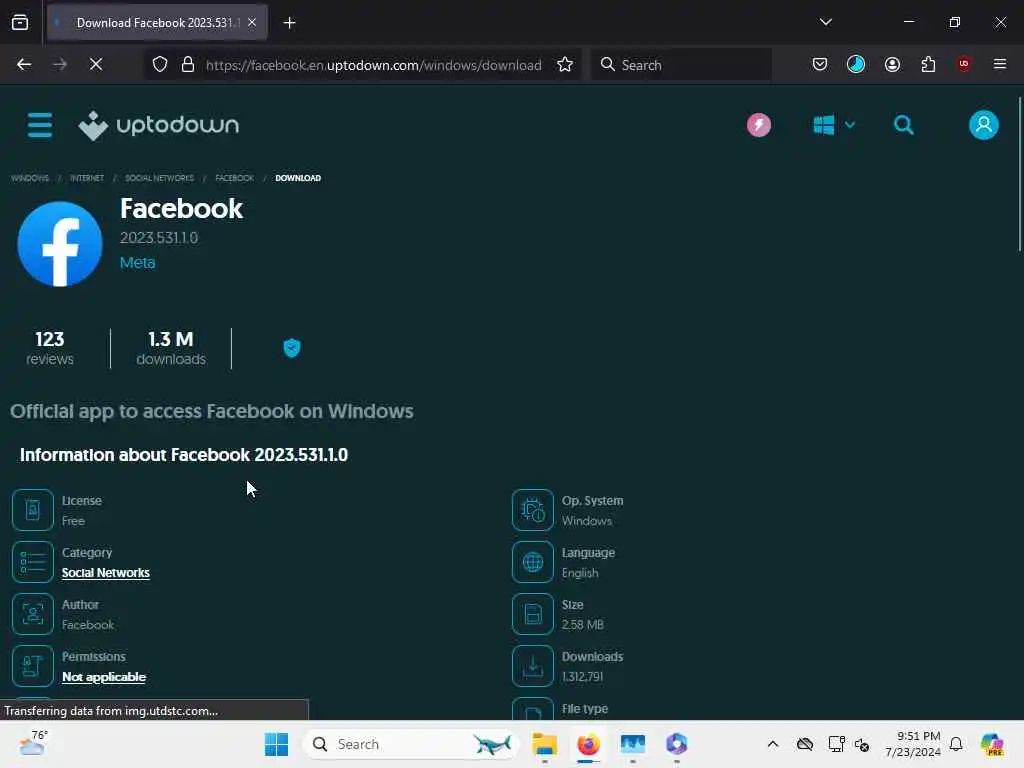Open Uptodown site search magnifier
Image resolution: width=1024 pixels, height=768 pixels.
pyautogui.click(x=904, y=125)
